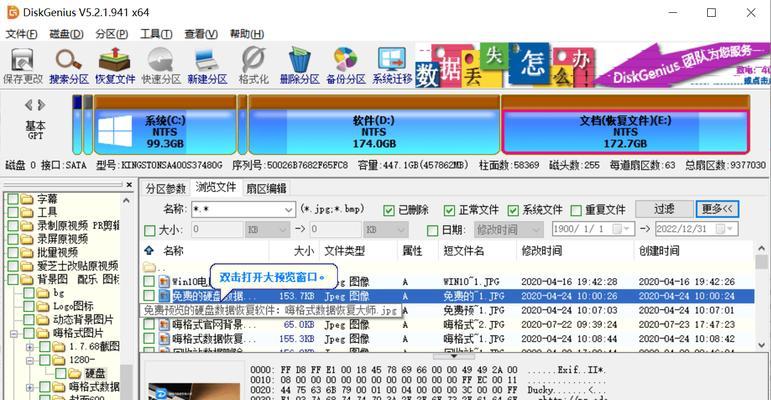Screen dimensions: 771x400
Task: Check the box for 嗨格式官网背景 file
Action: pyautogui.click(x=149, y=325)
